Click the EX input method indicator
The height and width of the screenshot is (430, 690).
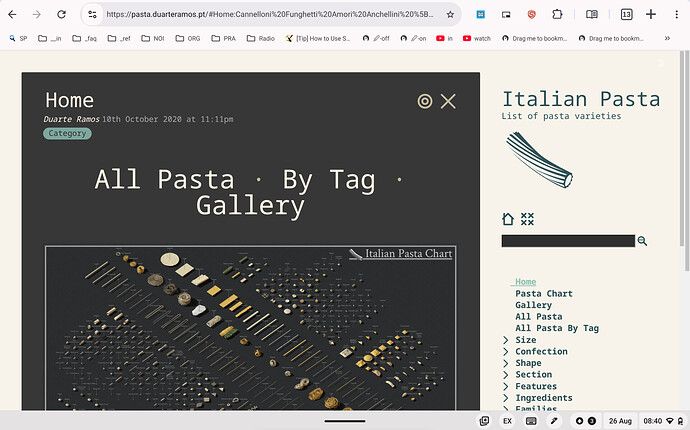coord(507,421)
